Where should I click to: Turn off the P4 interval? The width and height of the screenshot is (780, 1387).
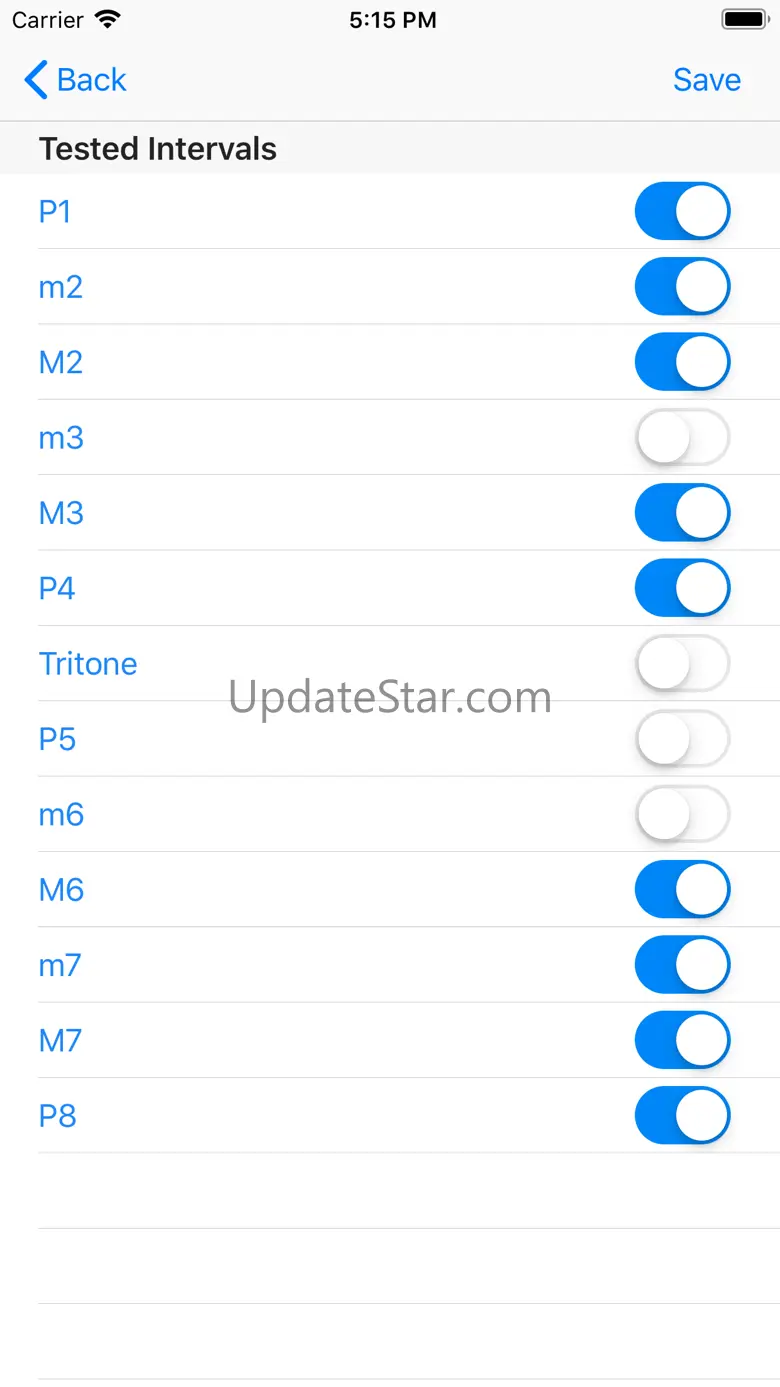pyautogui.click(x=682, y=588)
